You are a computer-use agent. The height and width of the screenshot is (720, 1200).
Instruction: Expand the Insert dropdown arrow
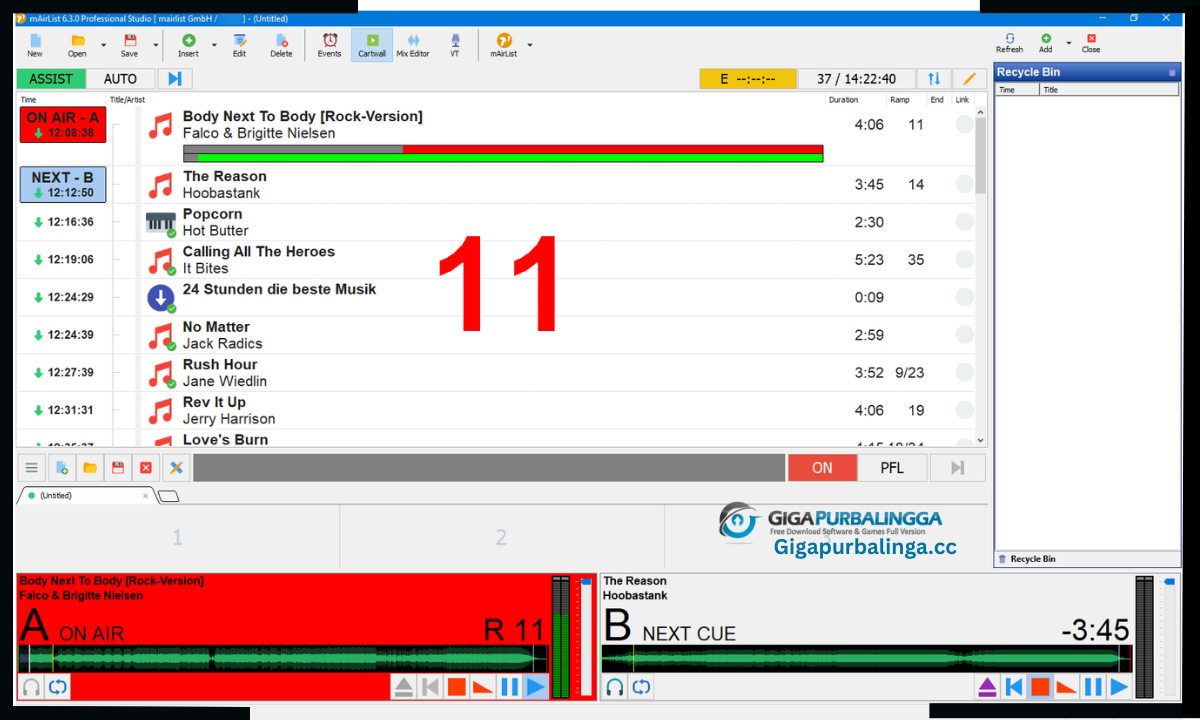point(214,45)
